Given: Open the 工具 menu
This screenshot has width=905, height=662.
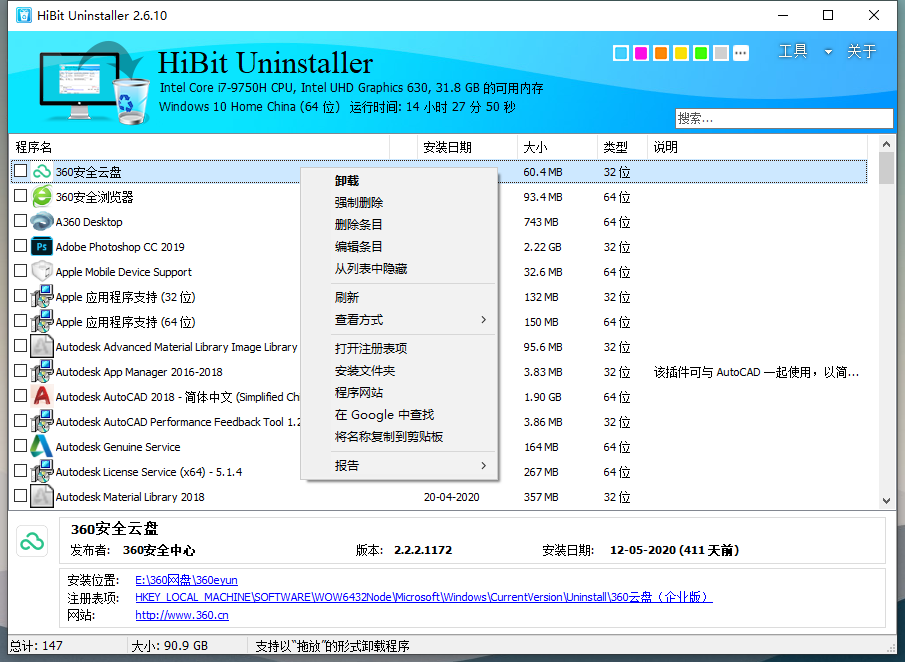Looking at the screenshot, I should 793,51.
